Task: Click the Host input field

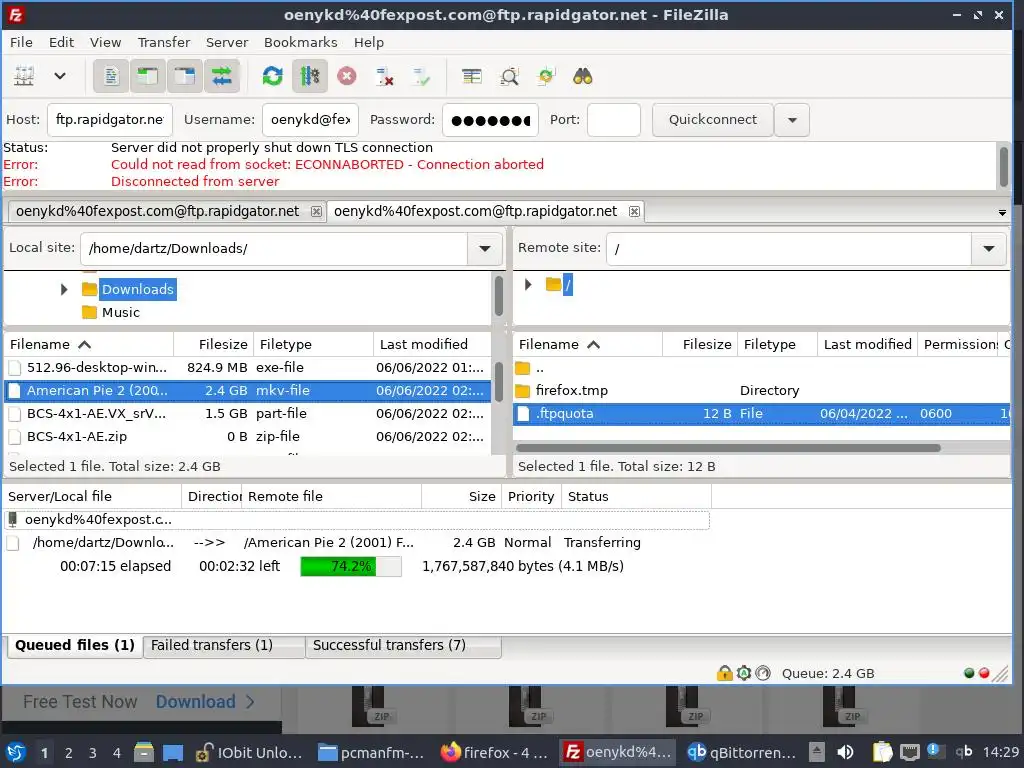Action: coord(110,120)
